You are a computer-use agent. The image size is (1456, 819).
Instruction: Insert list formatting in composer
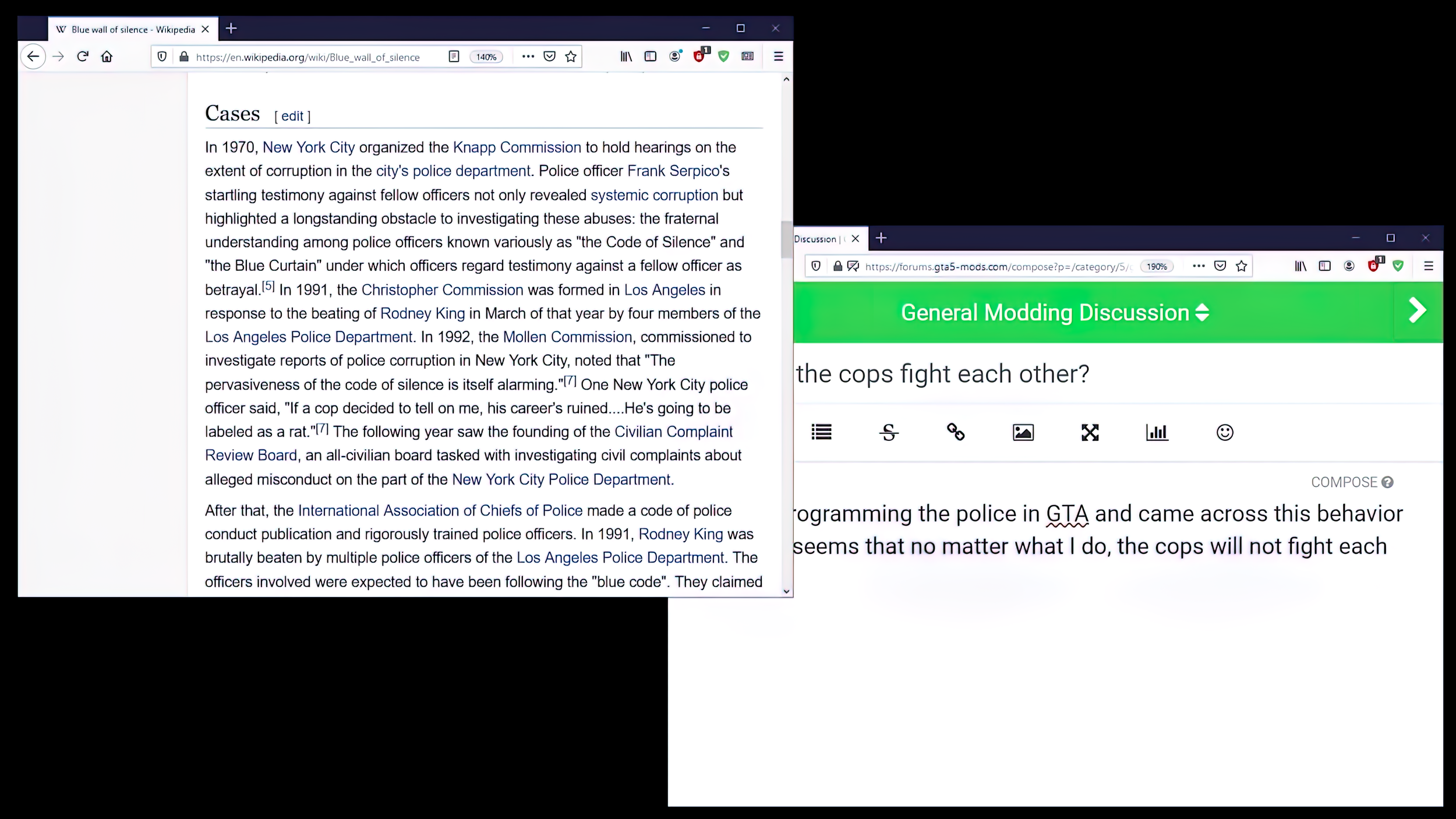point(821,432)
